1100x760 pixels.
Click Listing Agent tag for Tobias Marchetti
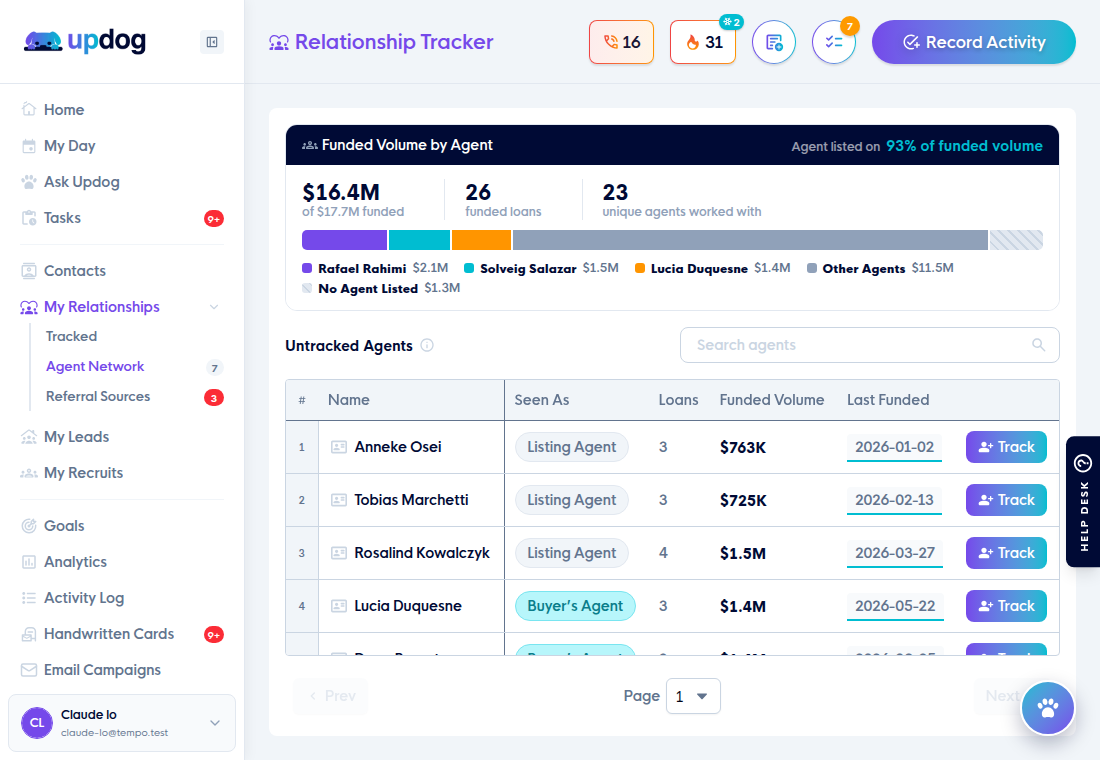coord(572,500)
